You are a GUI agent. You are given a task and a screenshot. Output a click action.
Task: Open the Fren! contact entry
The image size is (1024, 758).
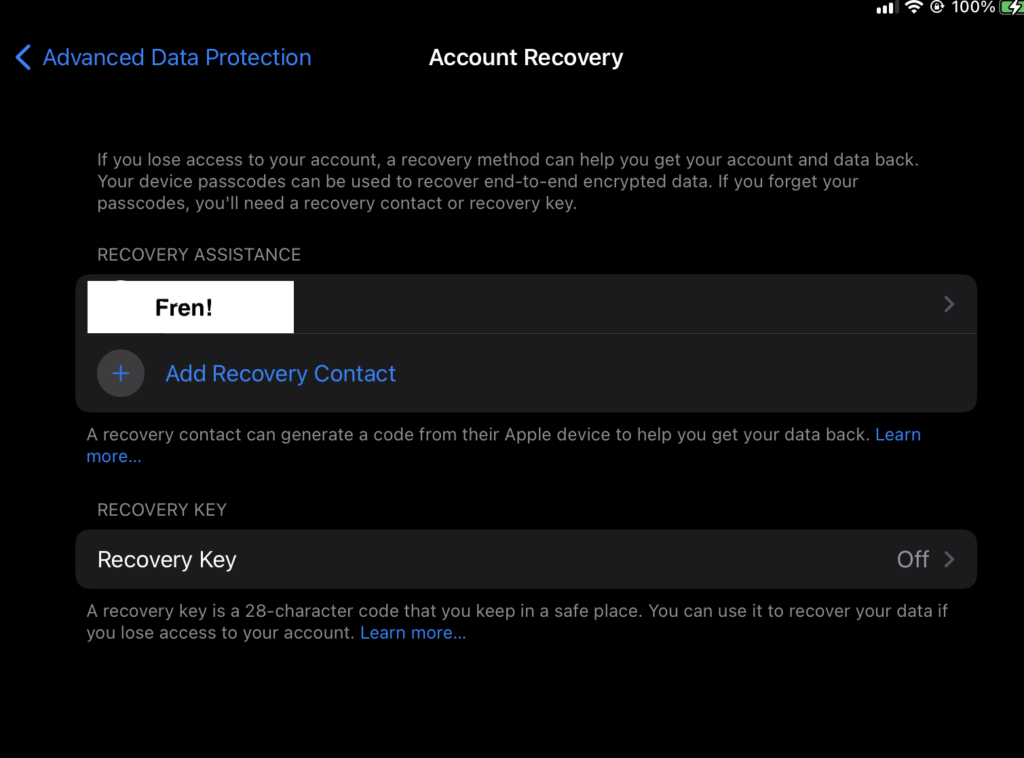[x=526, y=304]
